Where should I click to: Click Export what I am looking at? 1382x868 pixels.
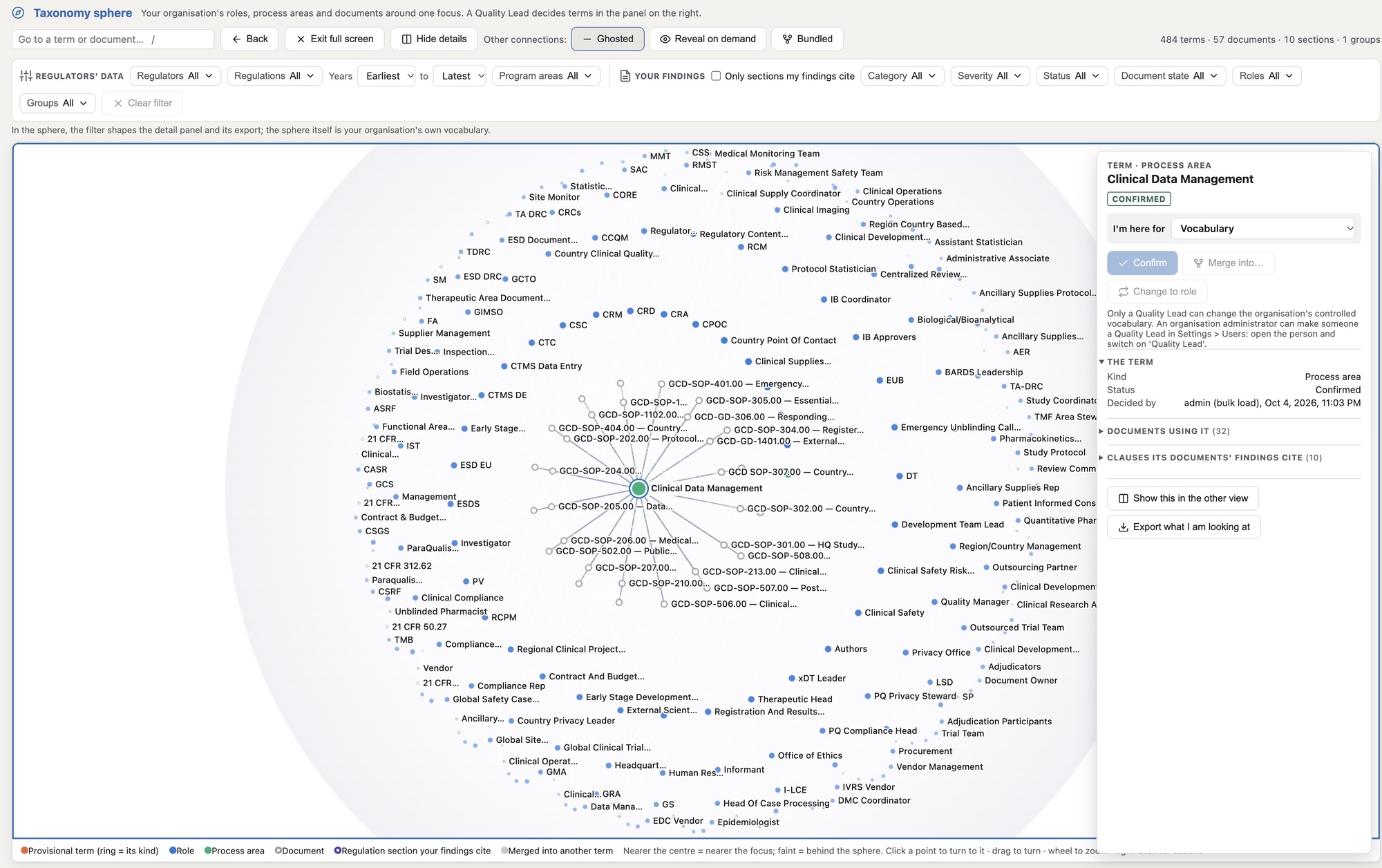coord(1184,527)
